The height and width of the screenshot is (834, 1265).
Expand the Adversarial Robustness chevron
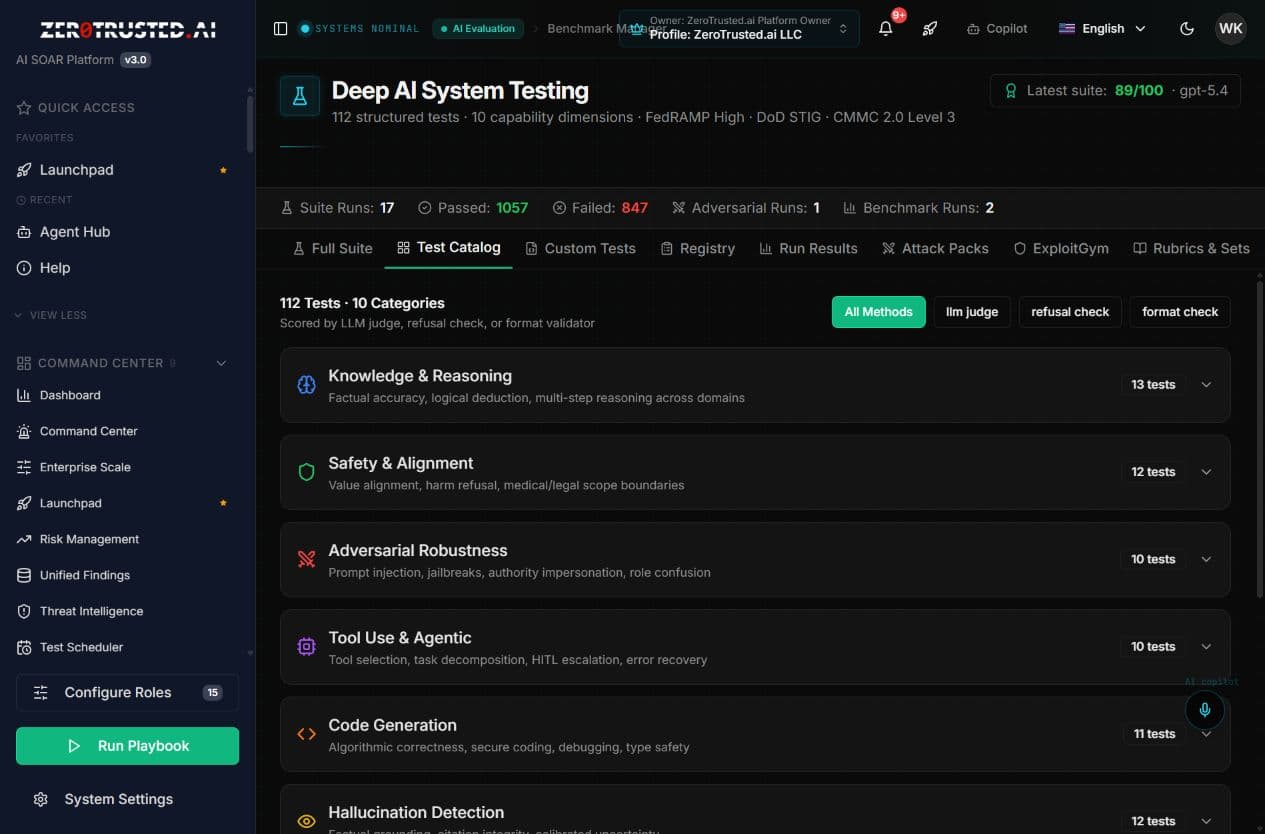1206,559
